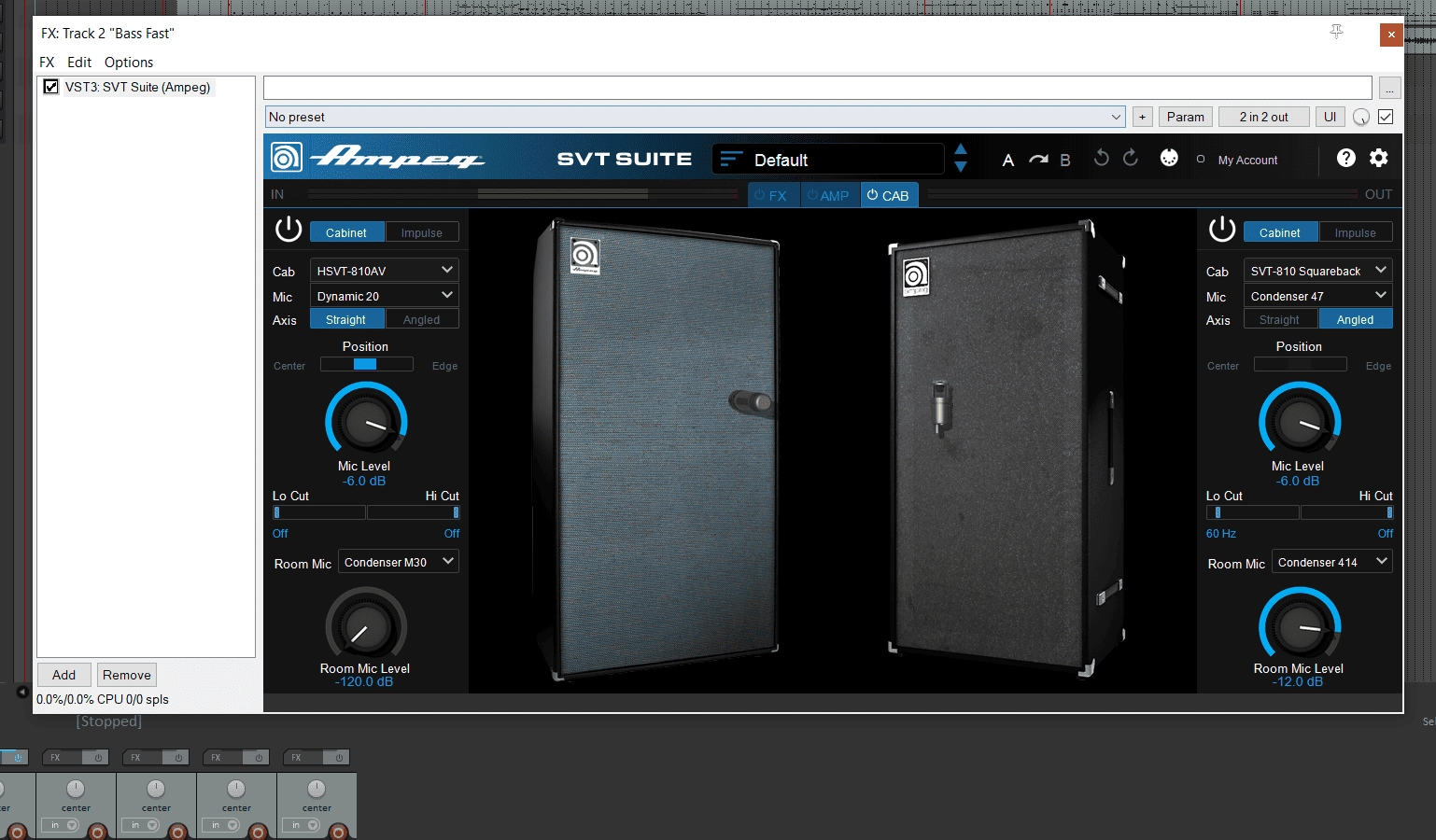Click the plus preset button

[1142, 117]
